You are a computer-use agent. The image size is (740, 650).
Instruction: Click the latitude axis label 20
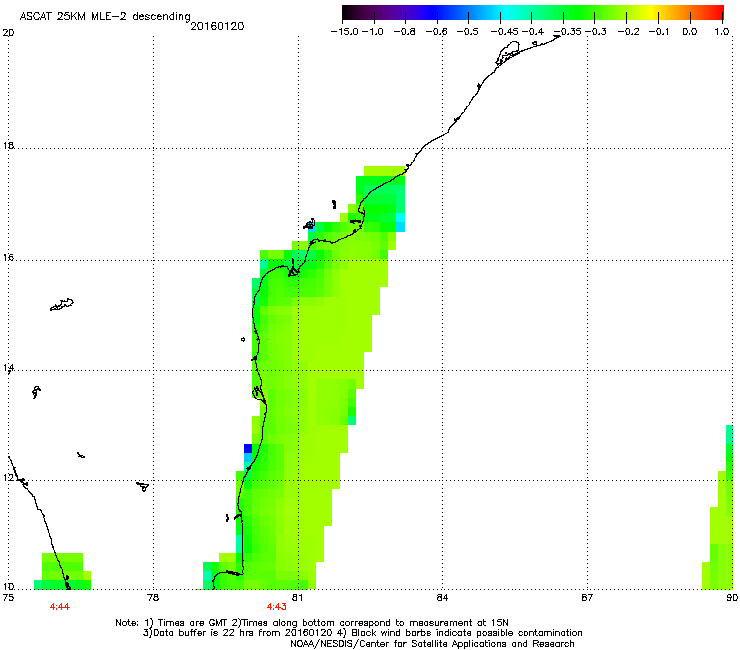pyautogui.click(x=8, y=33)
